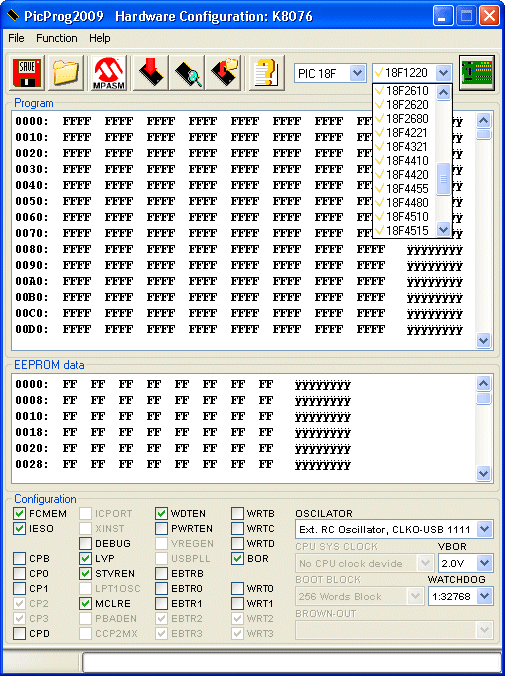
Task: Disable the LVP checkbox
Action: pyautogui.click(x=85, y=558)
